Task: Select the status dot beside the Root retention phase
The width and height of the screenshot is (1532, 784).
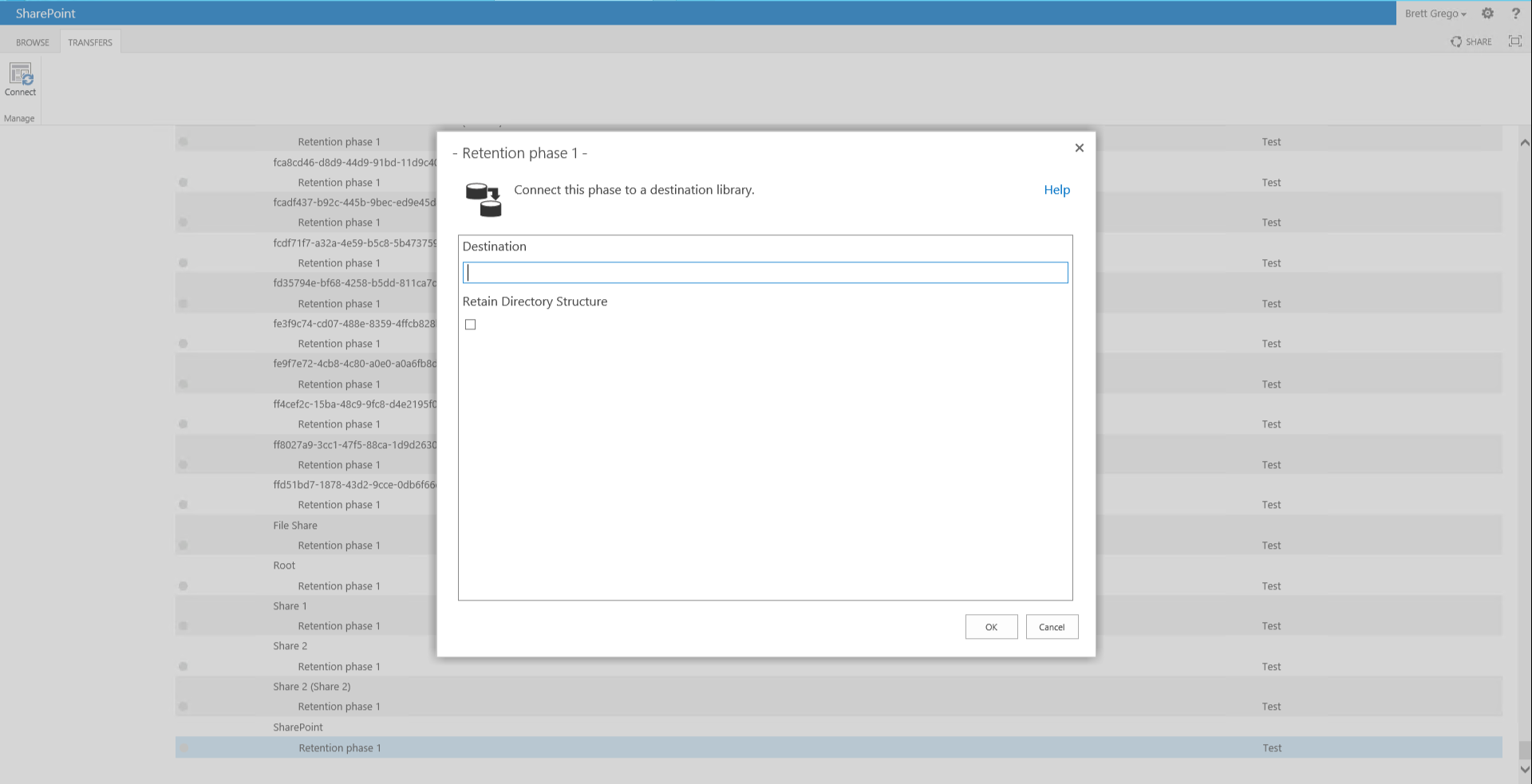Action: [184, 586]
